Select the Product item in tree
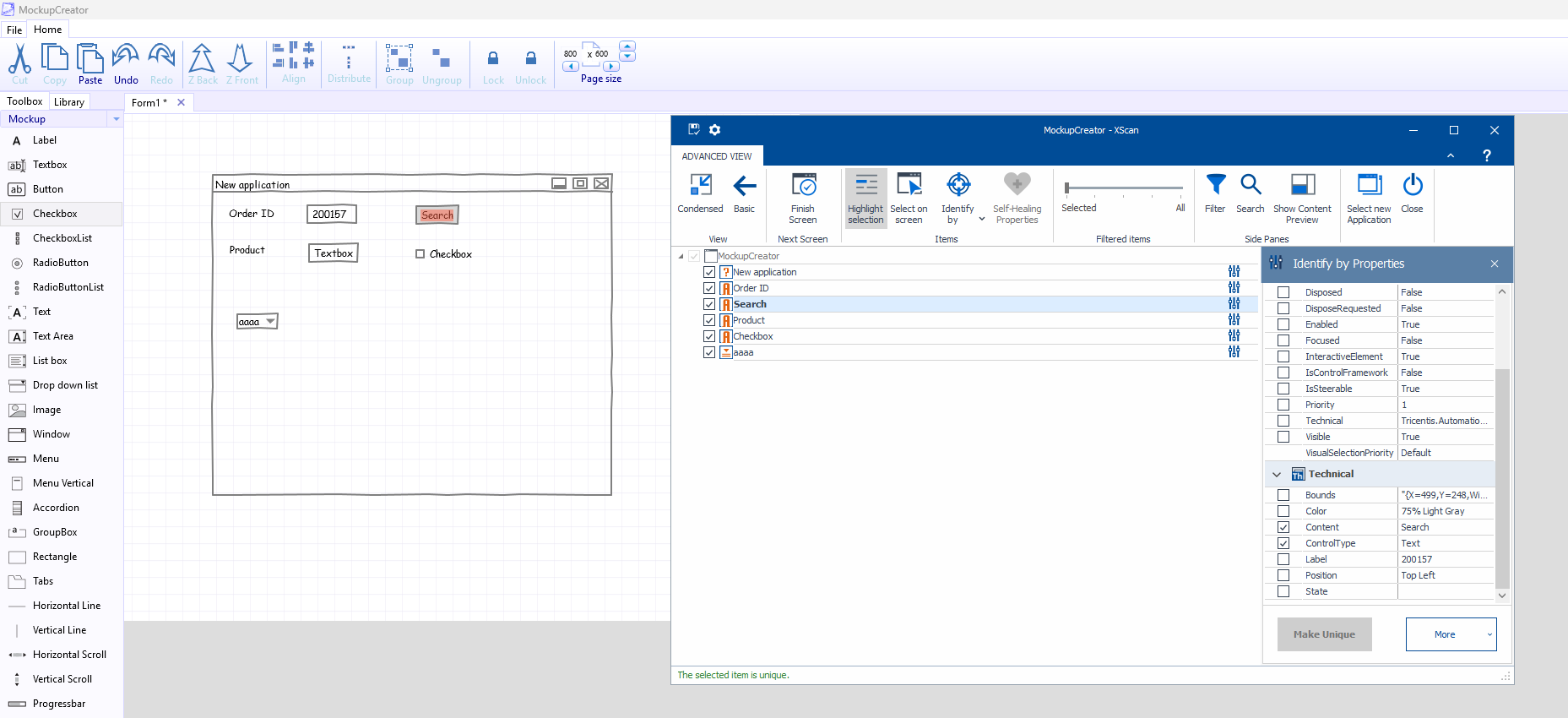This screenshot has height=718, width=1568. (749, 320)
